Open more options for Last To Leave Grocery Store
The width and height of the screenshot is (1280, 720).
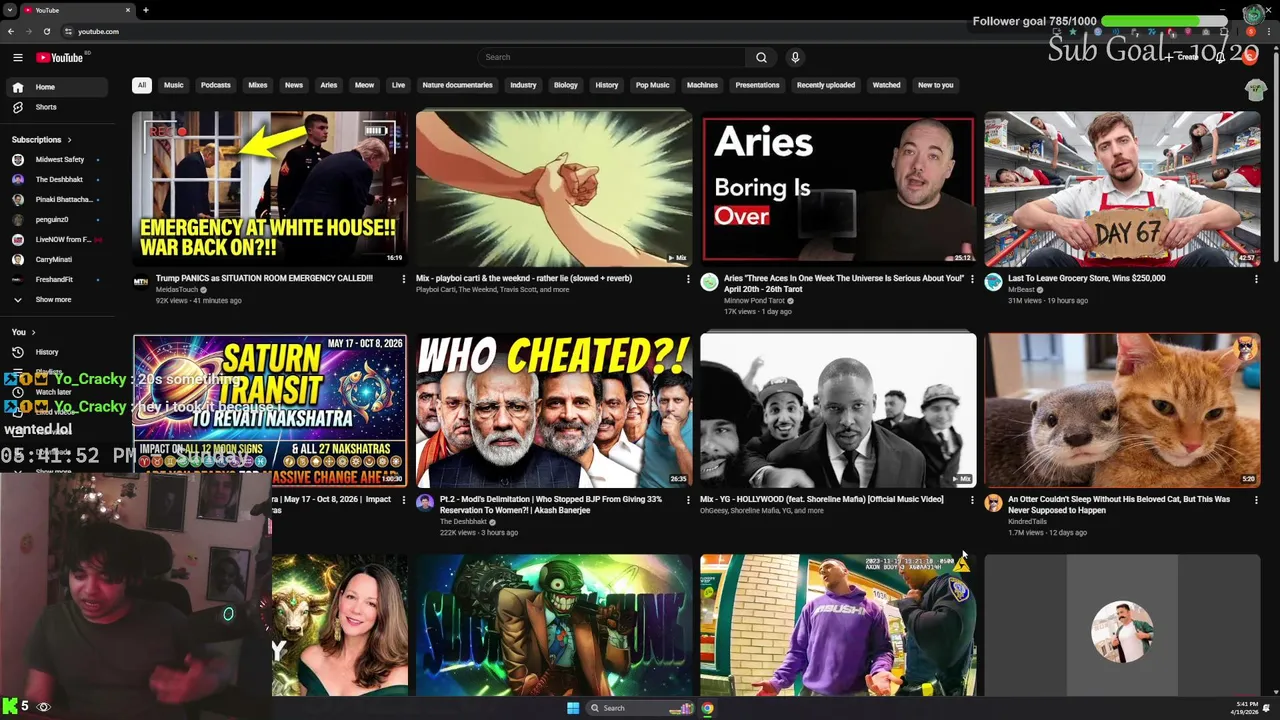click(1256, 279)
